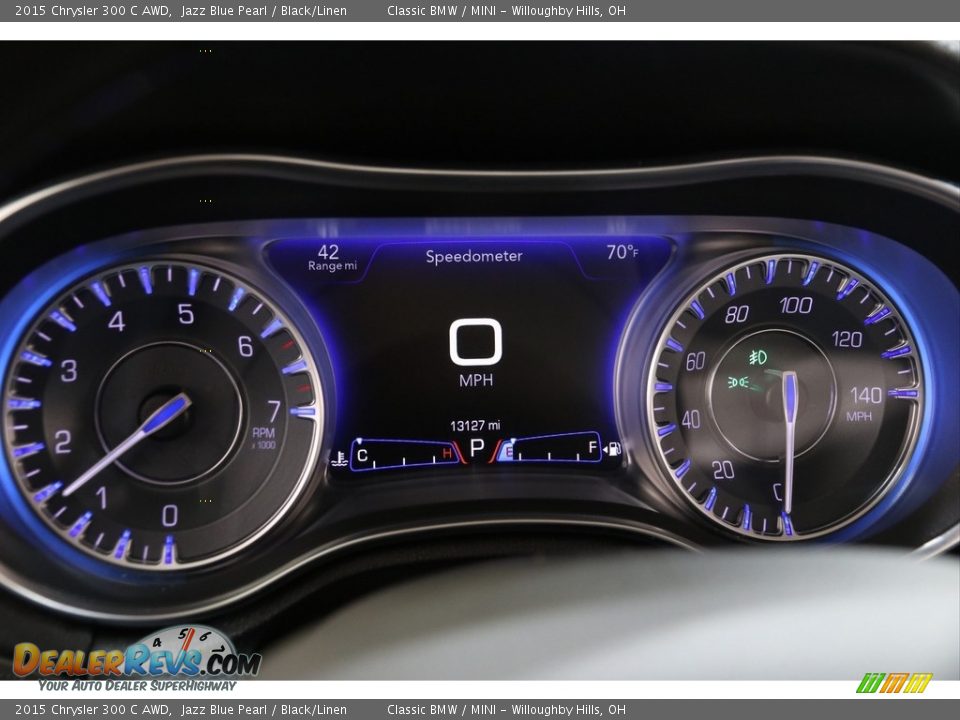Click the 7 marking on the tachometer
The height and width of the screenshot is (720, 960).
[x=274, y=411]
